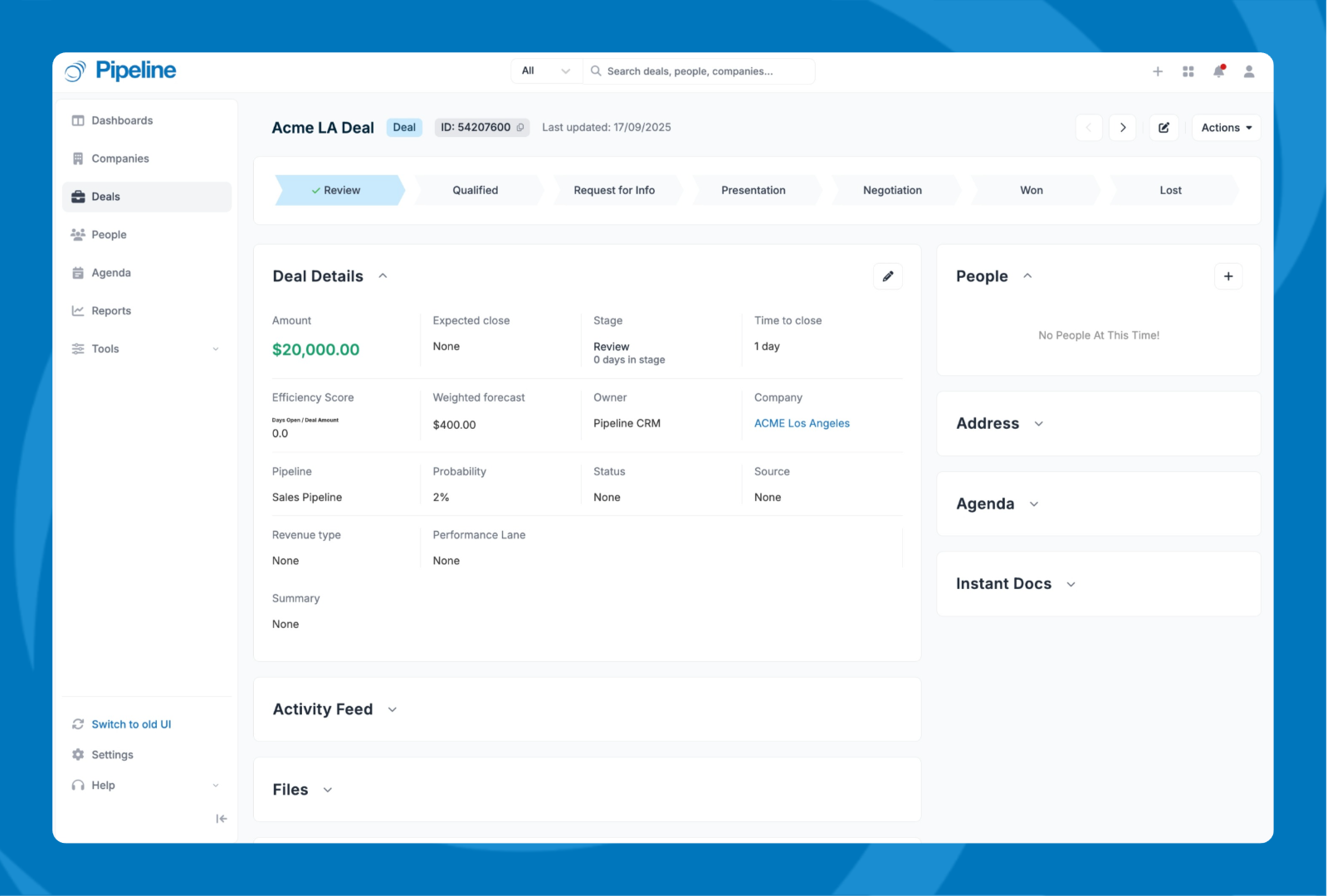1327x896 pixels.
Task: Copy the deal ID with copy icon
Action: coord(520,128)
